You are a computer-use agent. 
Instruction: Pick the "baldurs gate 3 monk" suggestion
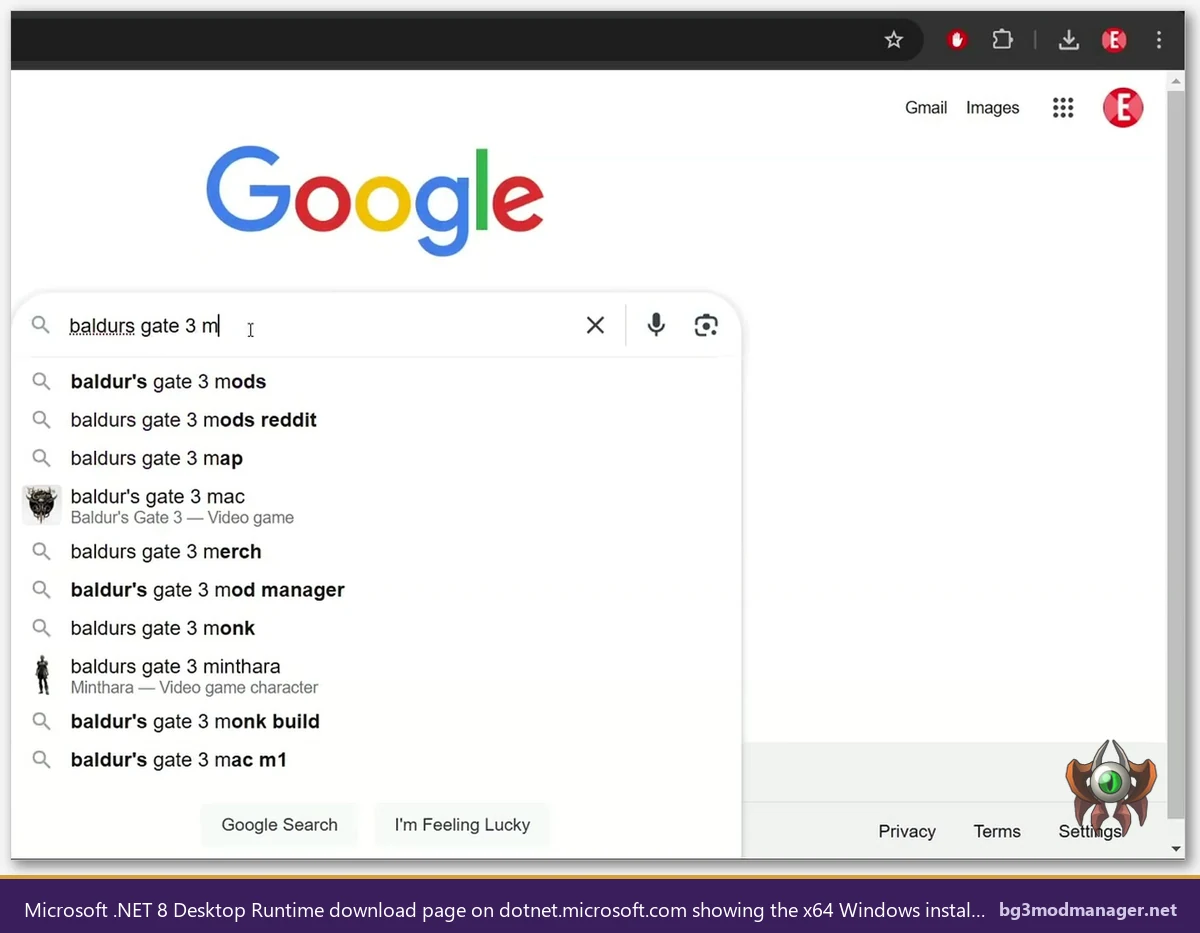pos(376,628)
